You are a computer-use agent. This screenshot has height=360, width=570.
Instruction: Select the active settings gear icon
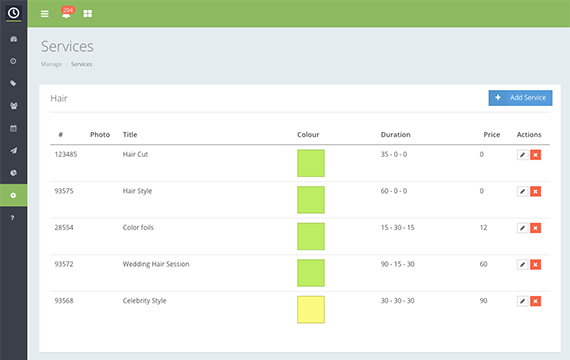click(x=13, y=195)
